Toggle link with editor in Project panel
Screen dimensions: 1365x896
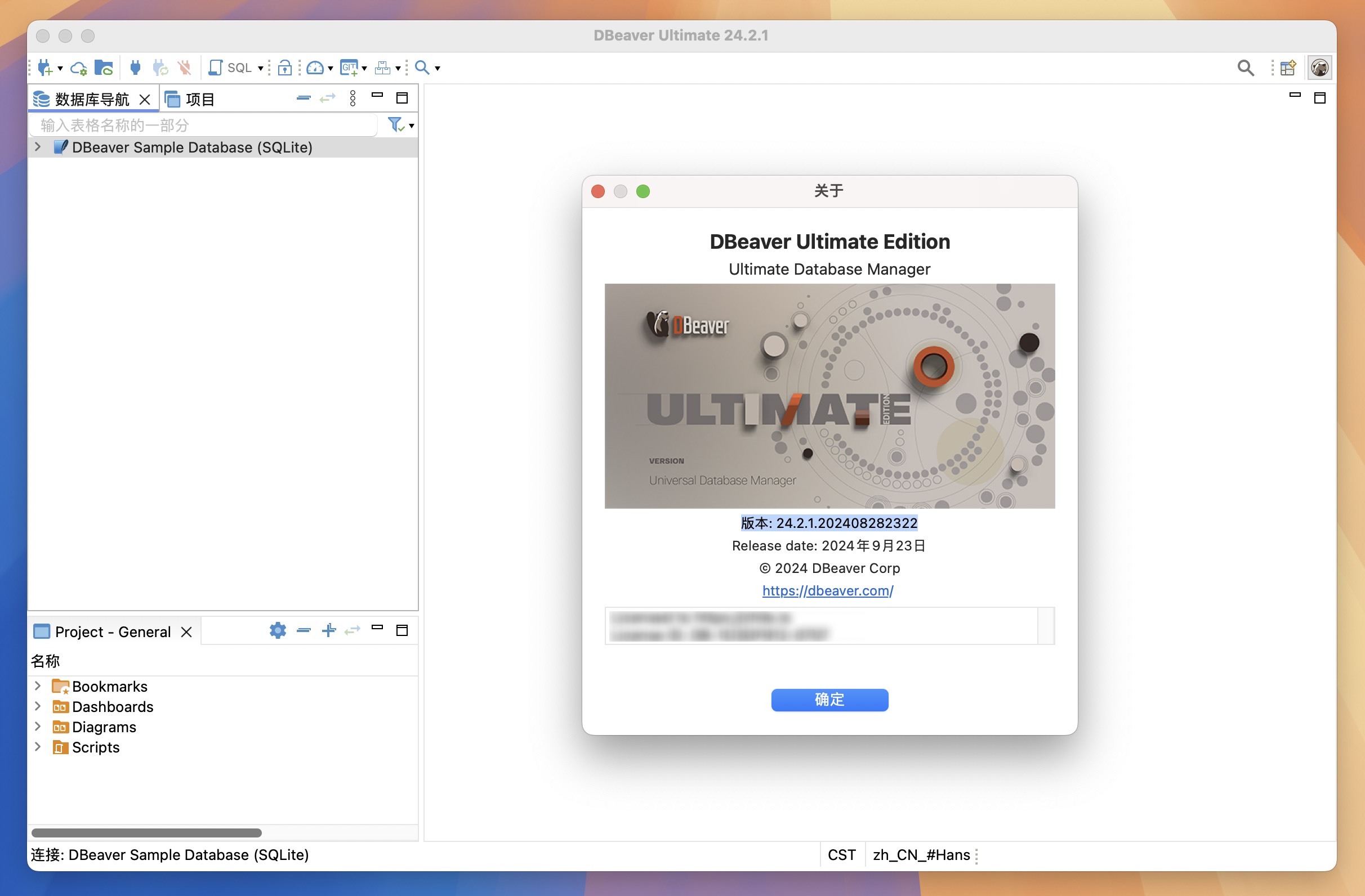(x=352, y=630)
